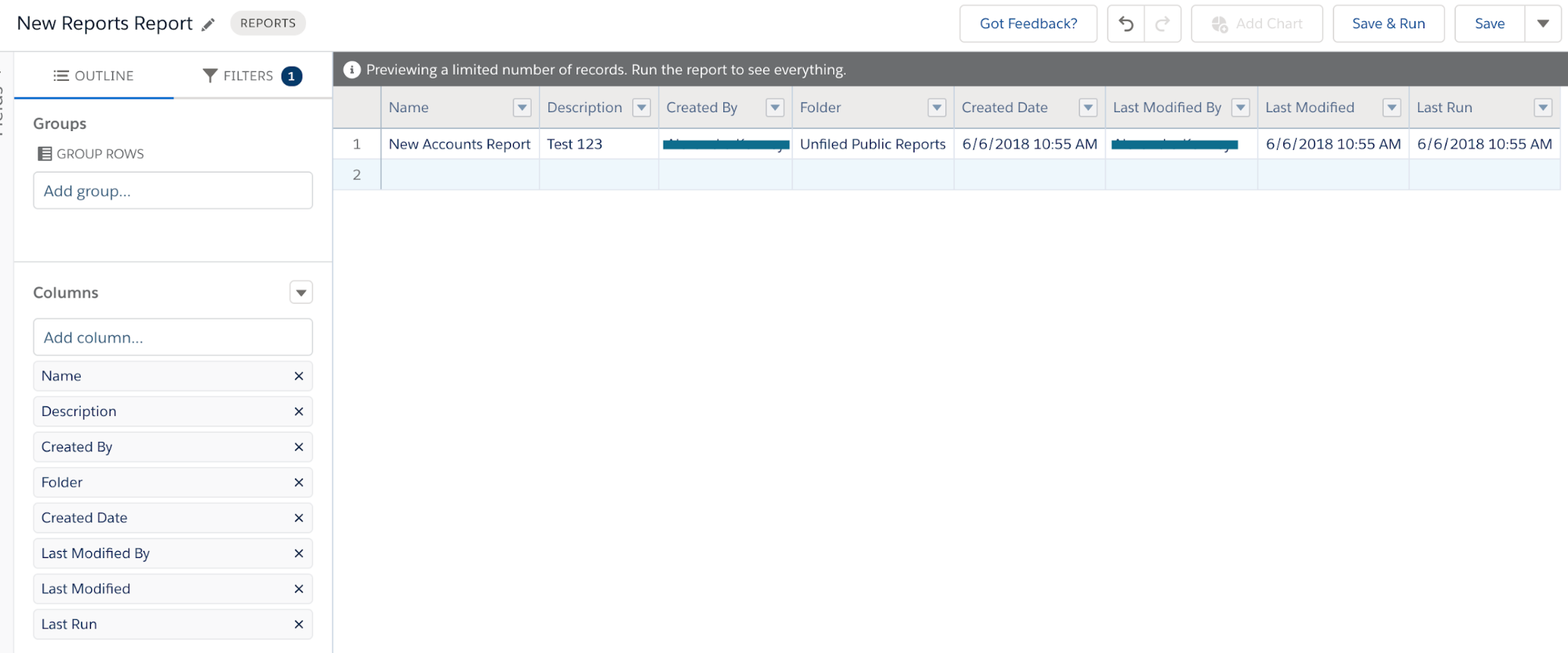1568x653 pixels.
Task: Click the Add group input field
Action: click(x=173, y=191)
